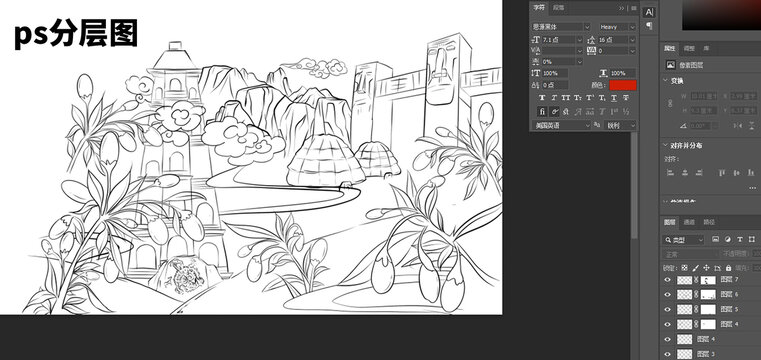Image resolution: width=761 pixels, height=360 pixels.
Task: Apply All Caps text style
Action: pyautogui.click(x=566, y=98)
